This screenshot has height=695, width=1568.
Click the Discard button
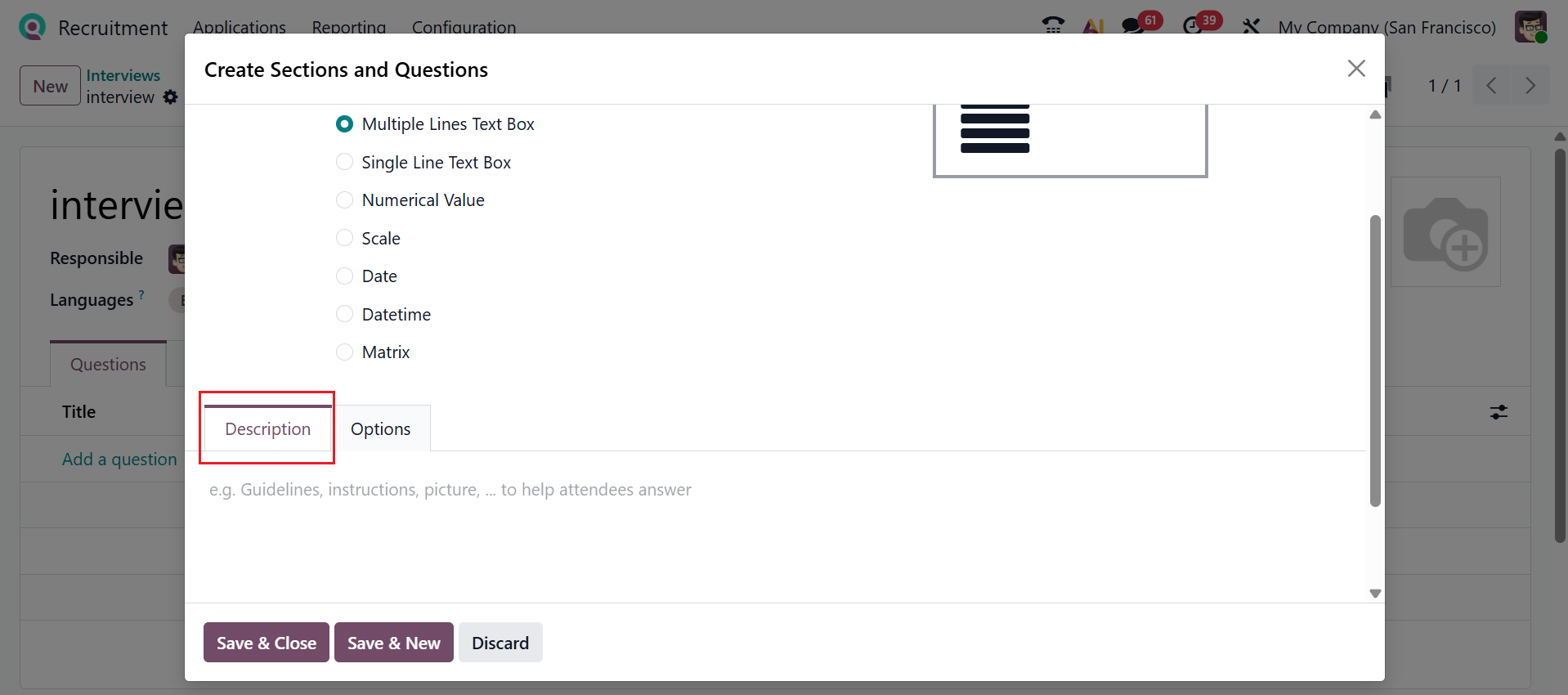tap(500, 643)
